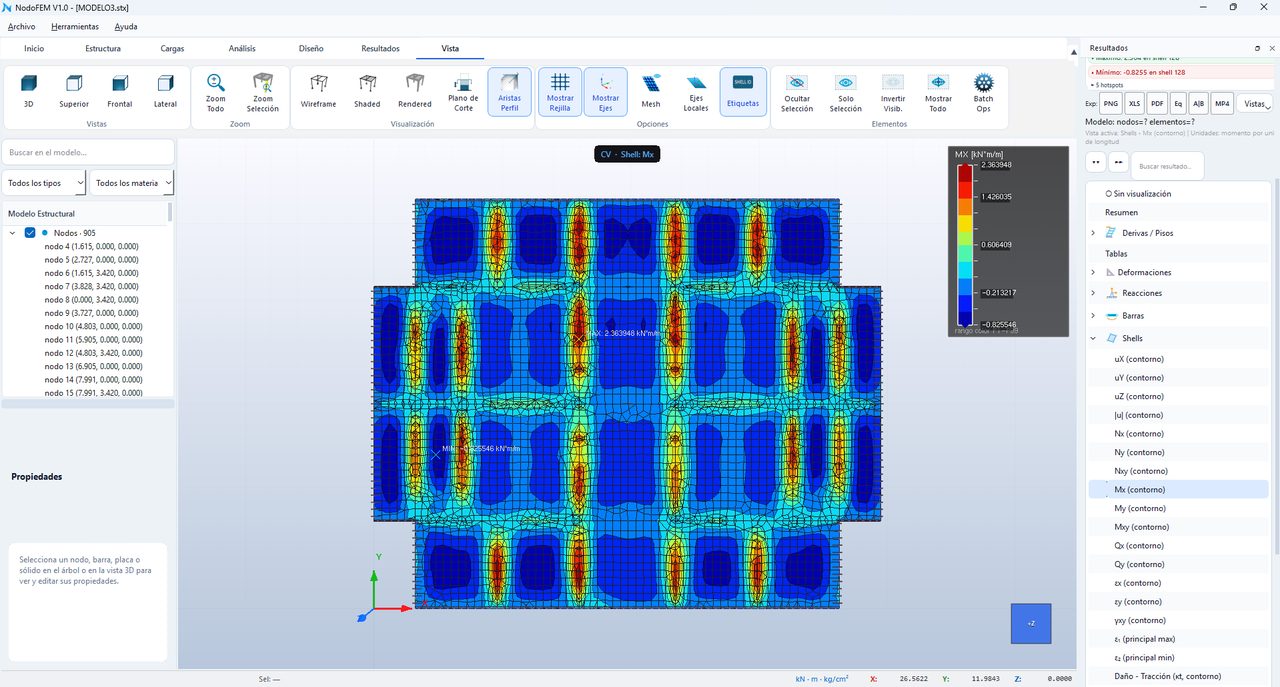
Task: Click the Solo Selección icon
Action: [x=845, y=83]
